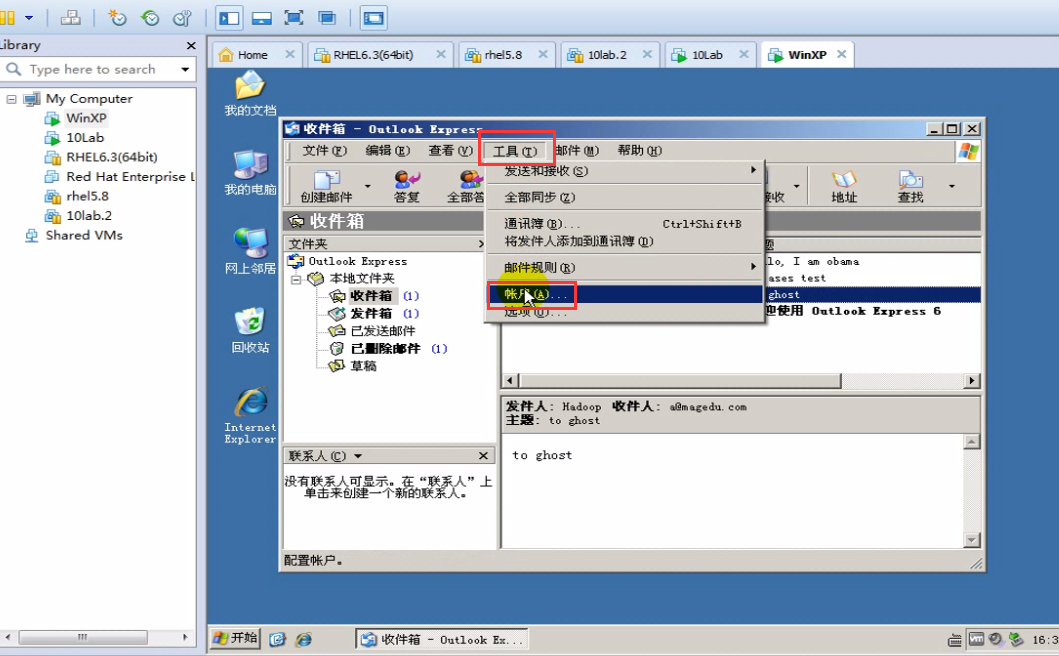The image size is (1059, 656).
Task: Select the Internet Explorer desktop icon
Action: [x=250, y=415]
